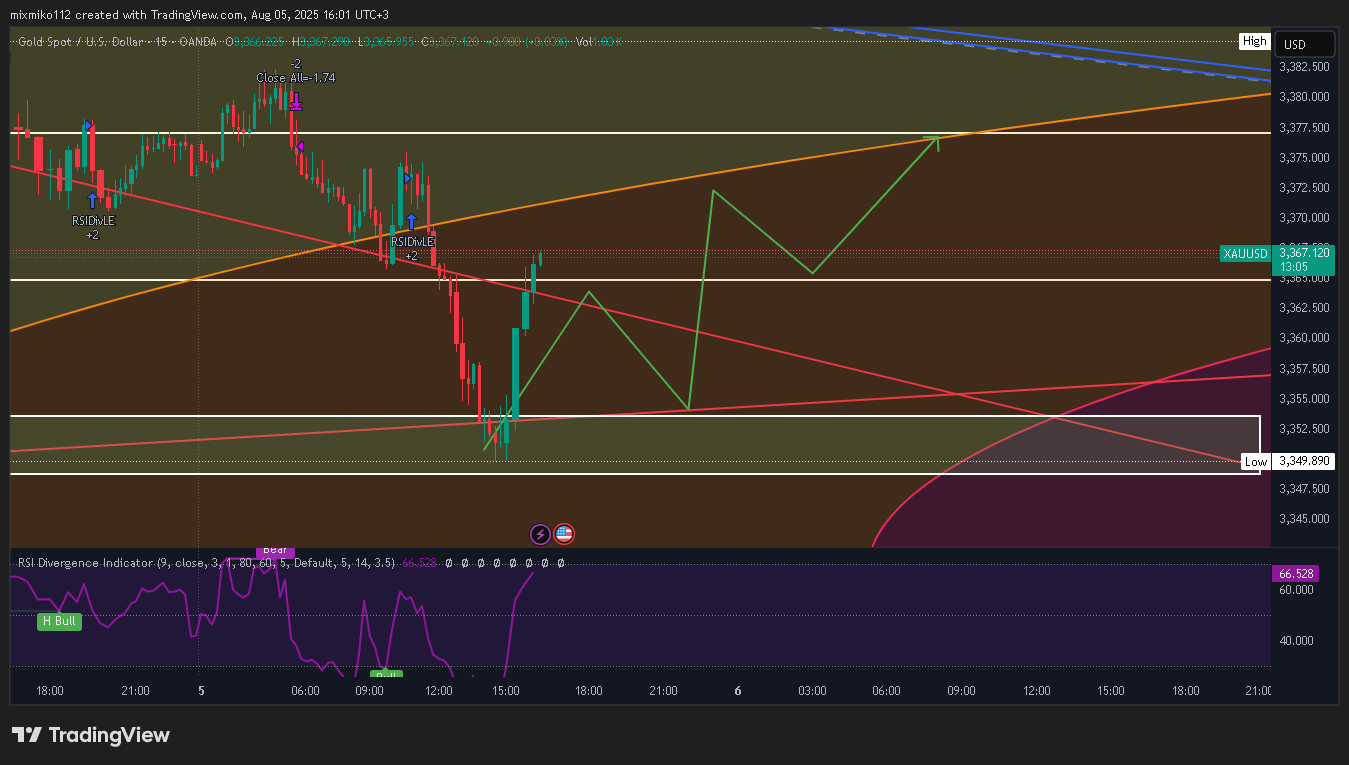Viewport: 1349px width, 765px height.
Task: Click the 3,349.890 low price label
Action: 1305,461
